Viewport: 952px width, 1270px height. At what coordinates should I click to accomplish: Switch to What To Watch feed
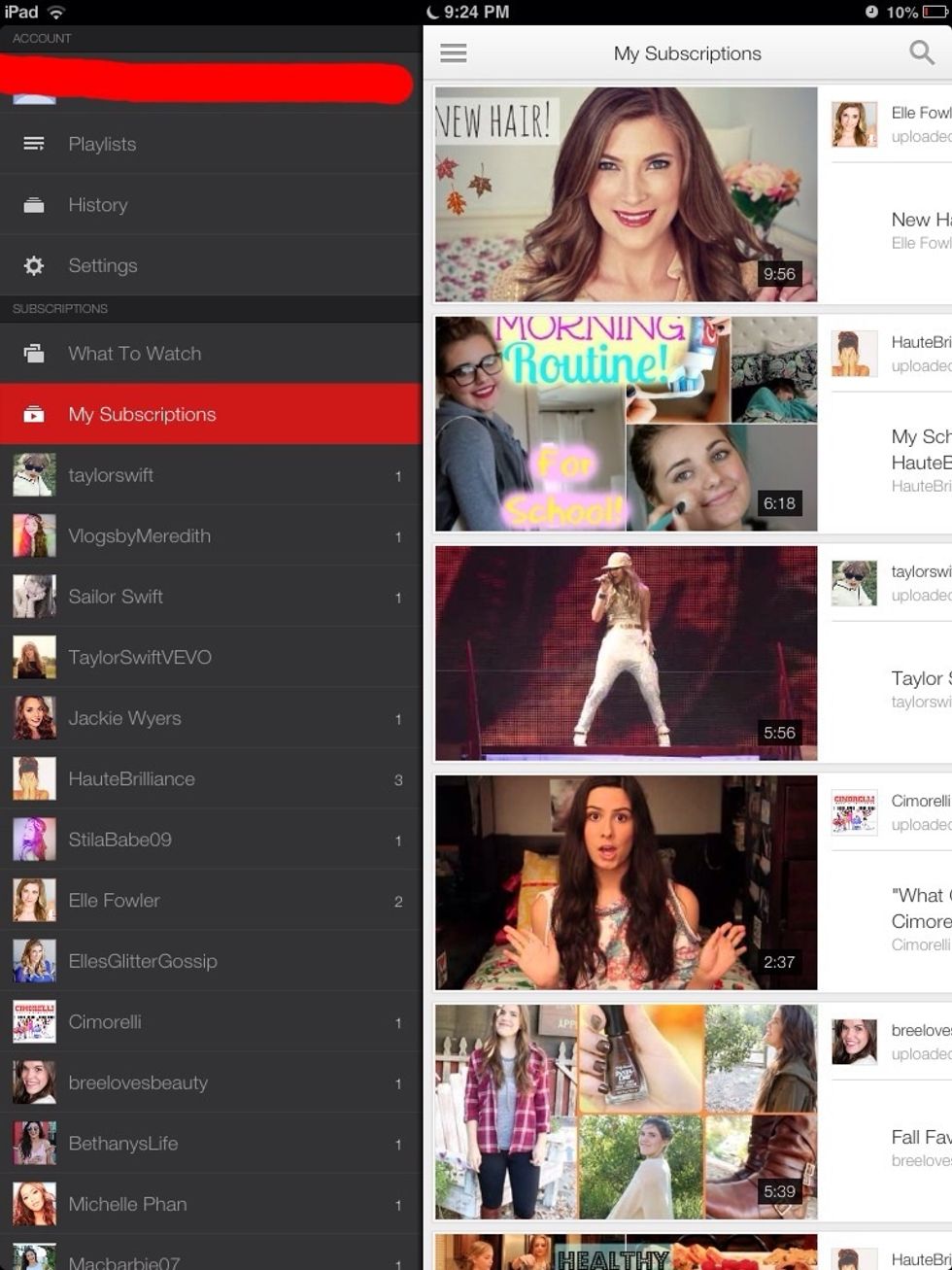[134, 353]
